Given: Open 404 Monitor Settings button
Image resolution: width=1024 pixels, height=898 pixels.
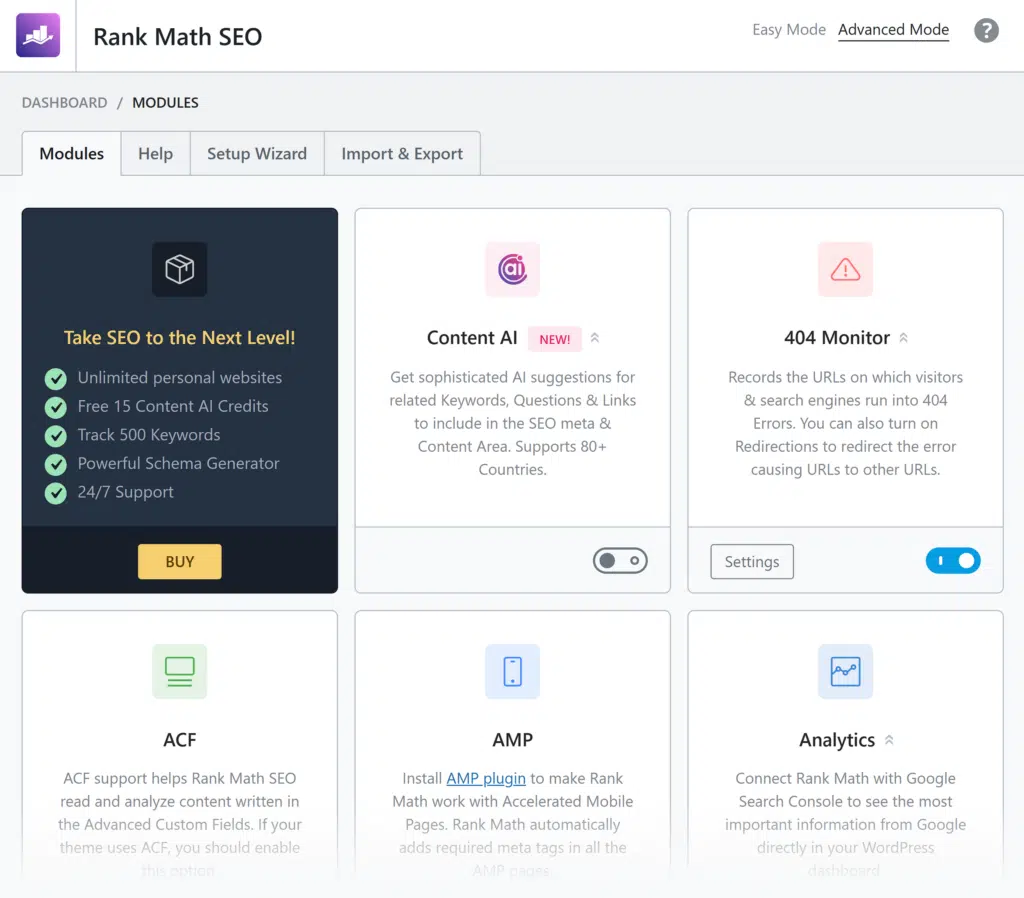Looking at the screenshot, I should pos(752,562).
